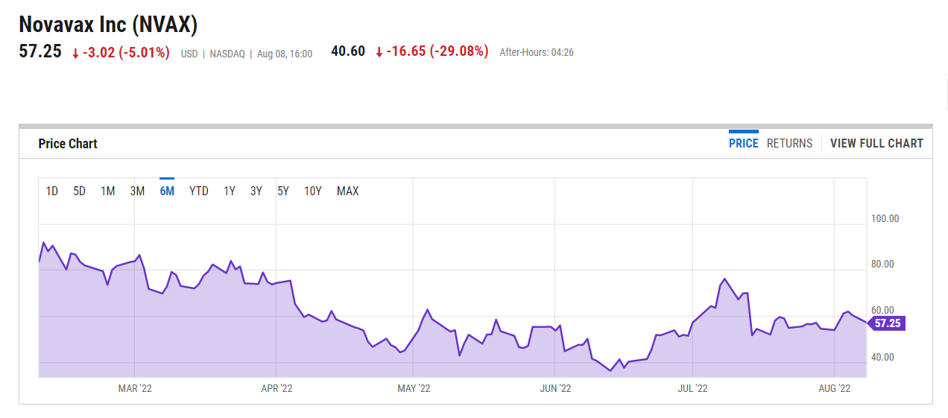Select the 5Y time range
This screenshot has width=948, height=418.
pos(284,191)
